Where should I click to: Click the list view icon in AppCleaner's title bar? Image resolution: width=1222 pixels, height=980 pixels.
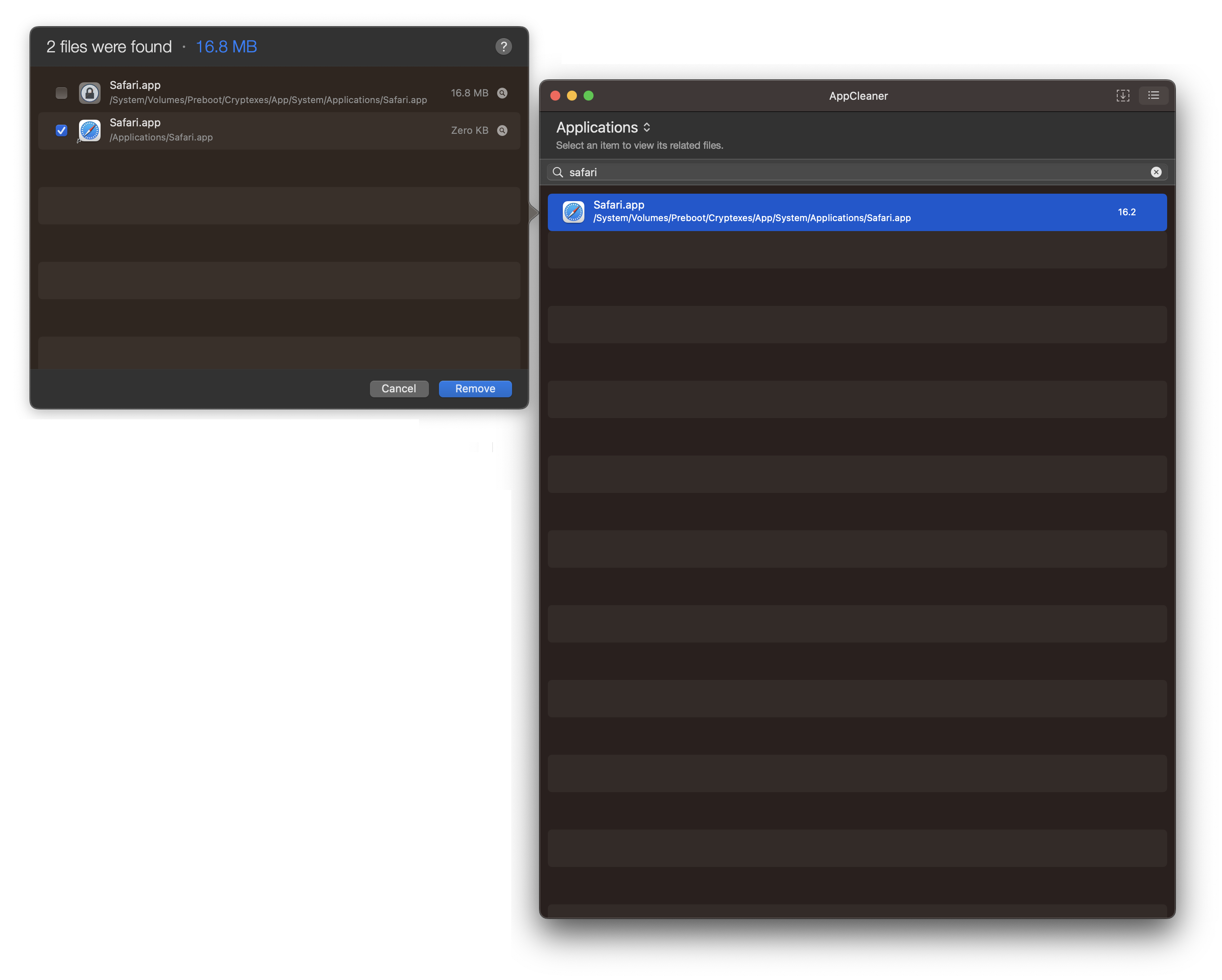[1153, 96]
